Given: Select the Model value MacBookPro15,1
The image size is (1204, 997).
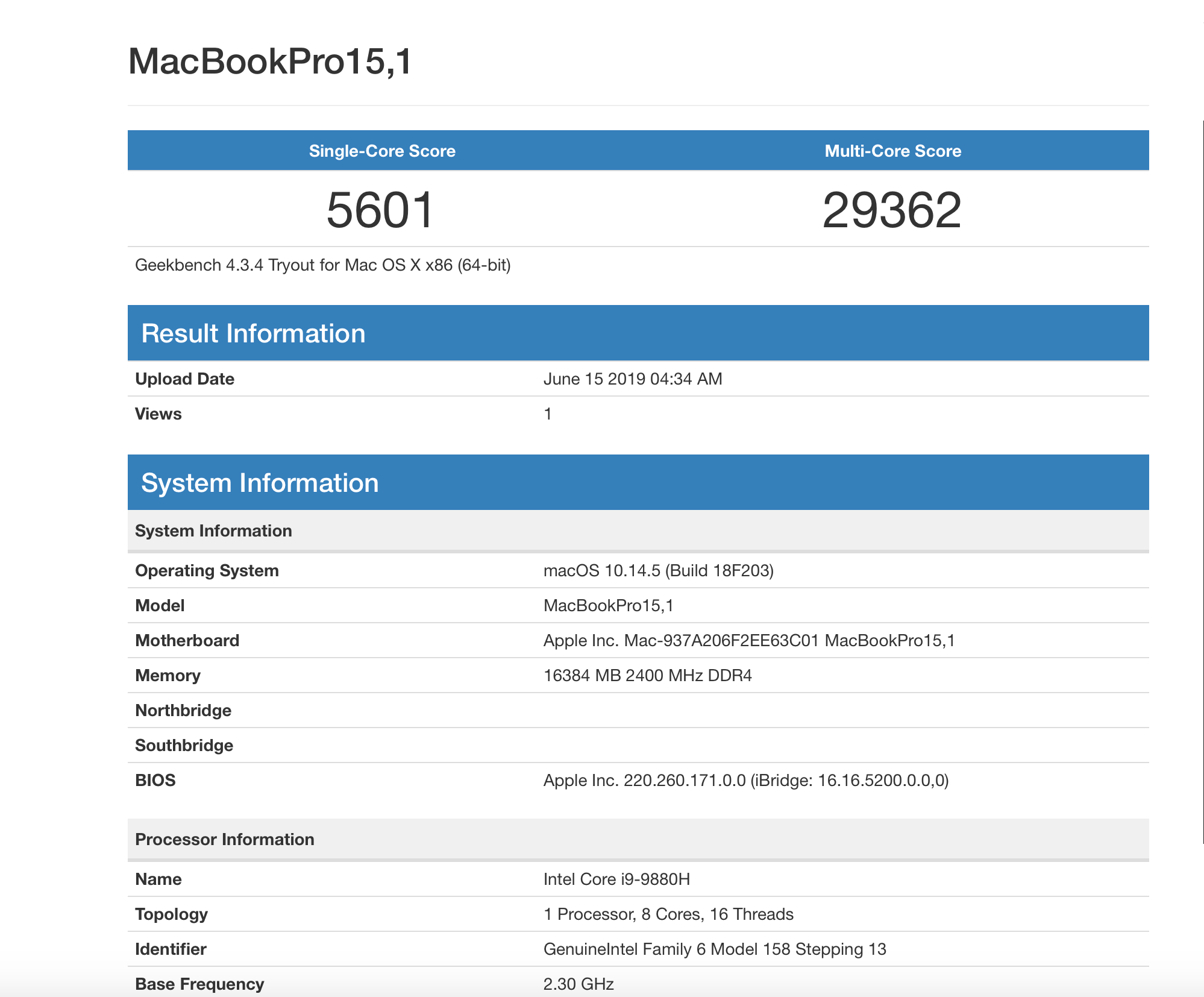Looking at the screenshot, I should (609, 606).
